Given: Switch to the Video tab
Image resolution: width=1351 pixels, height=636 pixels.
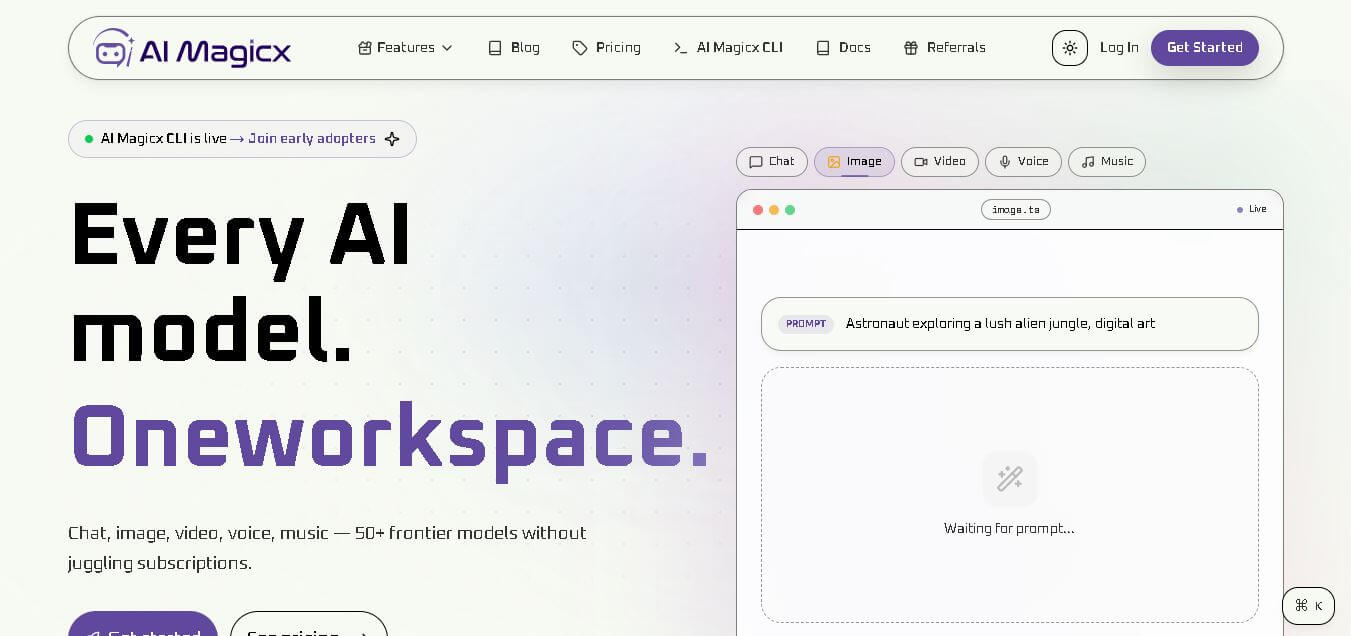Looking at the screenshot, I should pos(940,162).
